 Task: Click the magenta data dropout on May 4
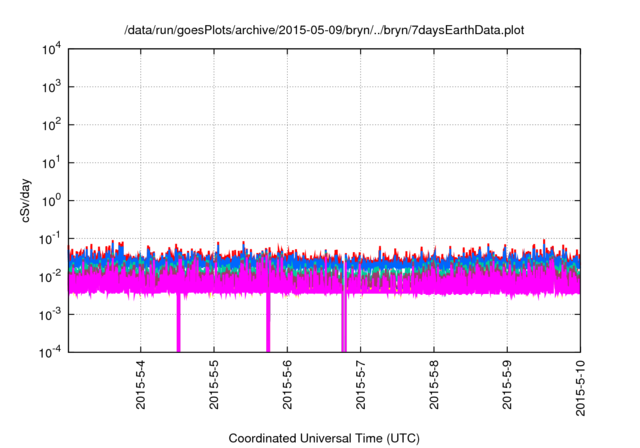point(178,322)
